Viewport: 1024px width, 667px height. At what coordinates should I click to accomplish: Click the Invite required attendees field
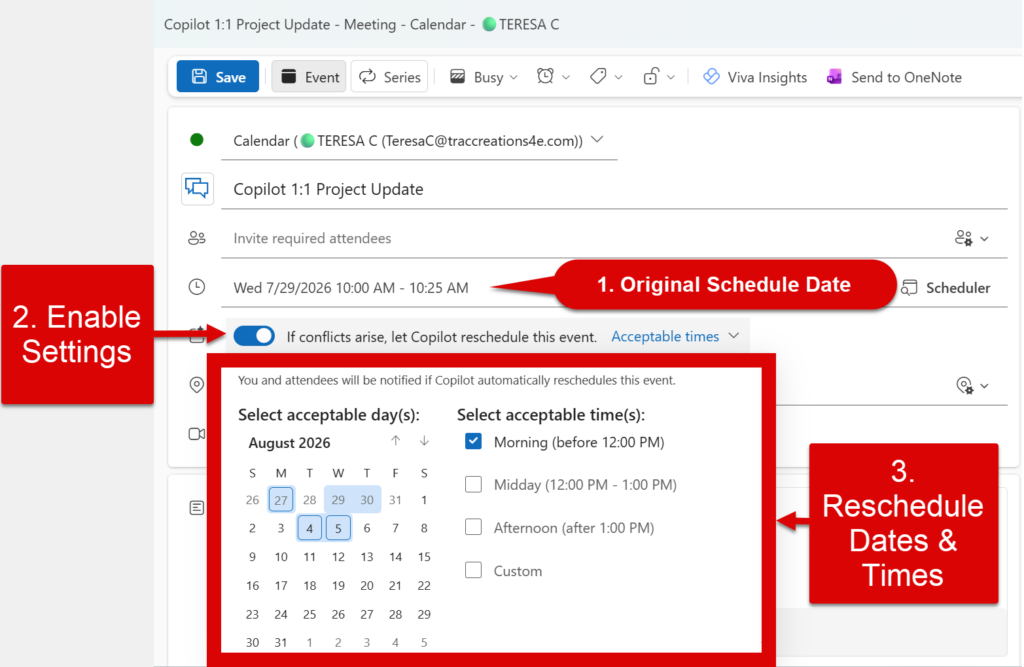coord(584,238)
